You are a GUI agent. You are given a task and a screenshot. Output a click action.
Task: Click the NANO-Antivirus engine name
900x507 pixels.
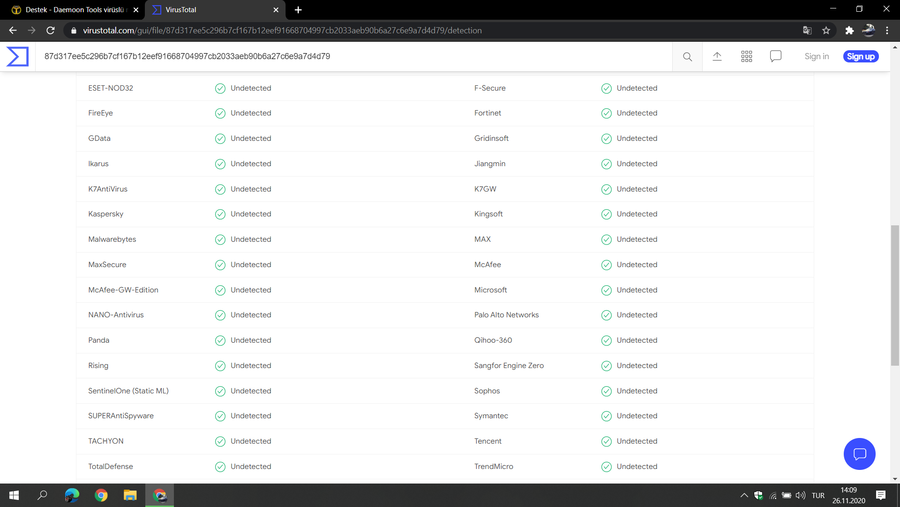pyautogui.click(x=115, y=315)
